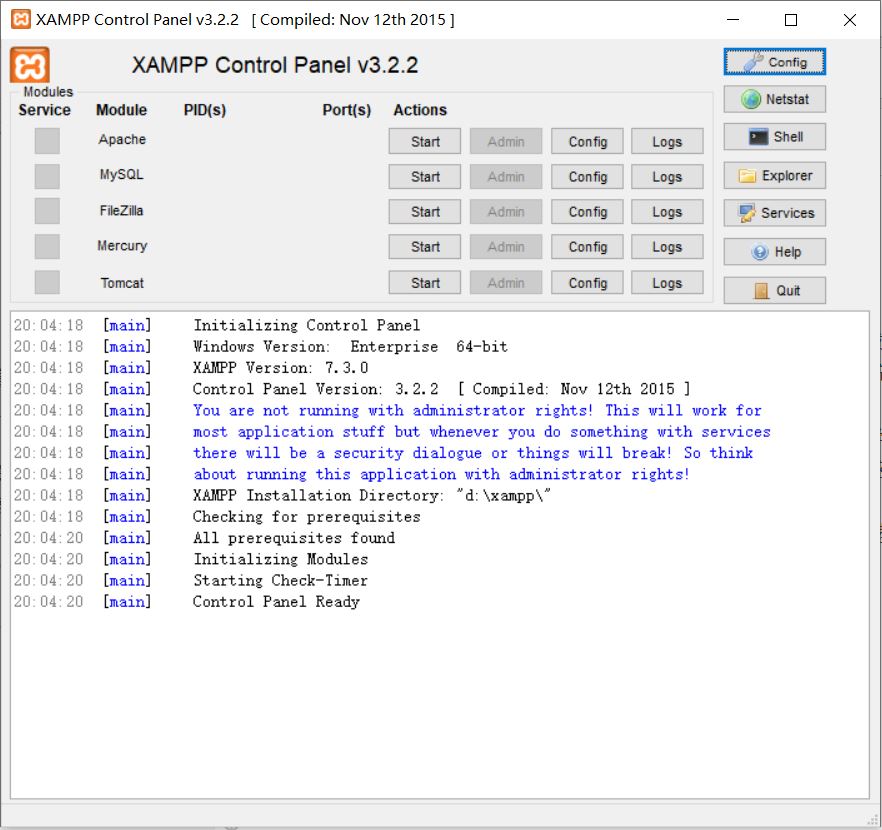882x830 pixels.
Task: Click log line 'XAMPP Installation Directory'
Action: (x=372, y=495)
